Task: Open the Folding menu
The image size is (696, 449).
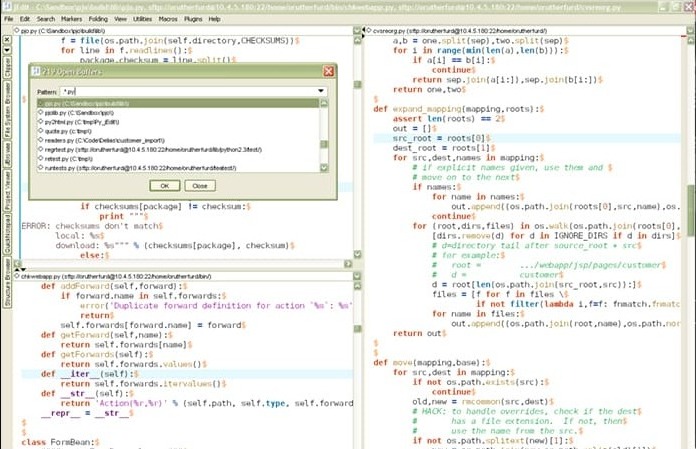Action: [x=98, y=18]
